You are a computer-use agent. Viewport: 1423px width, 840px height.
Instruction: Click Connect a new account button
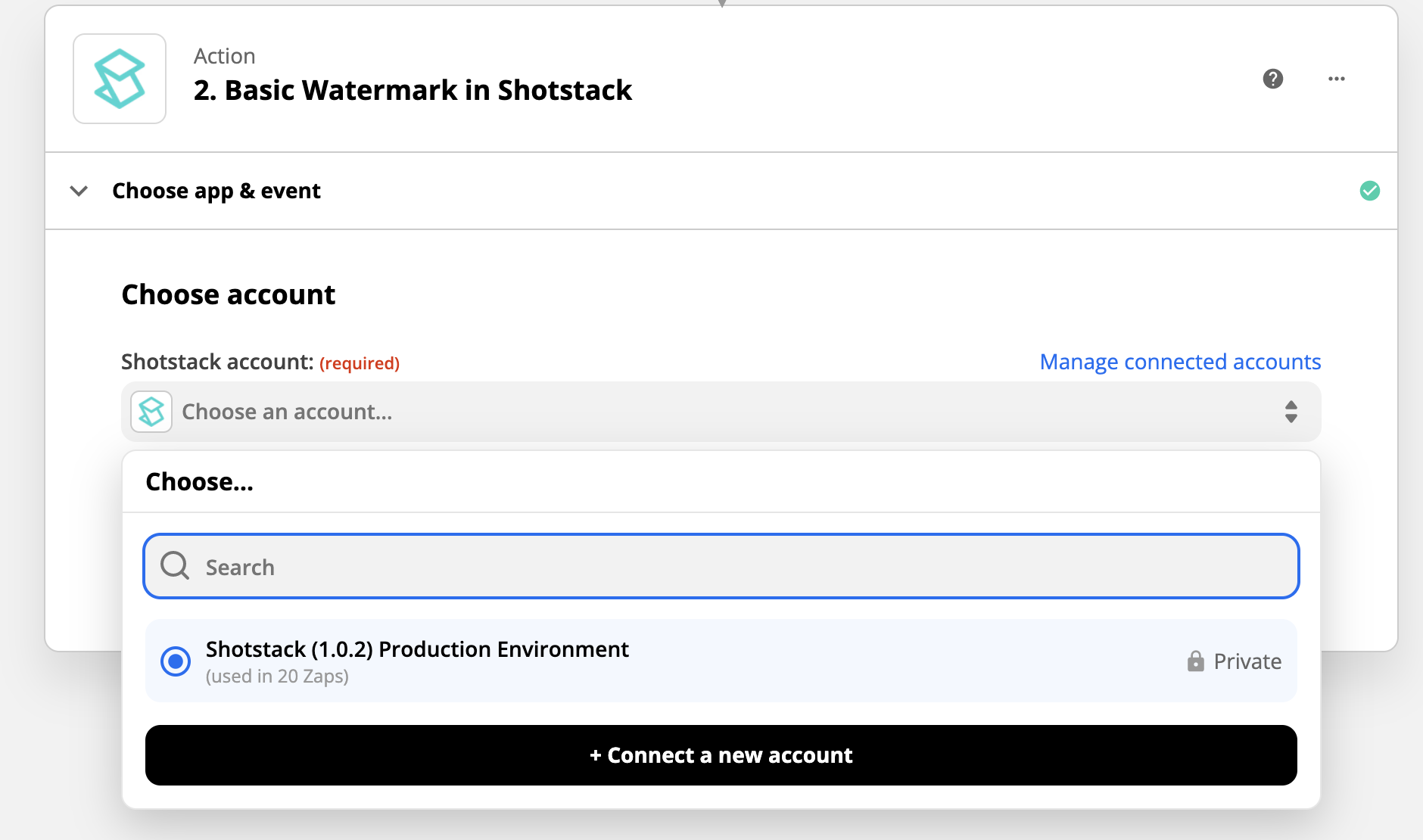pyautogui.click(x=721, y=755)
